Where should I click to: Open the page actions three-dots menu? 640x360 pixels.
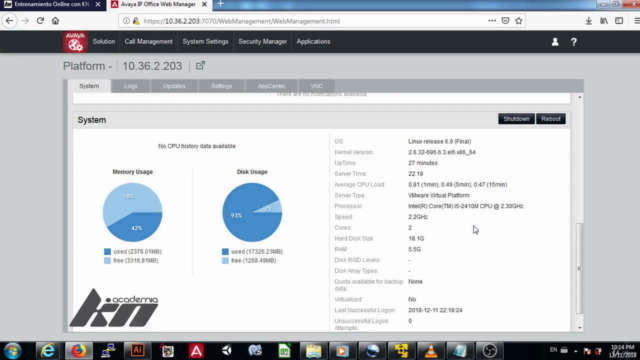(x=492, y=21)
